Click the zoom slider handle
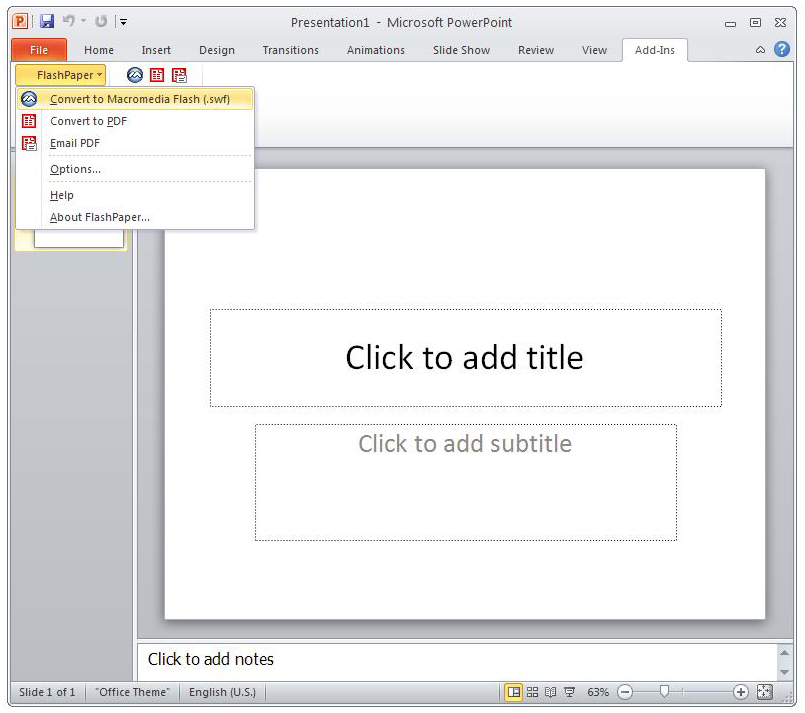The width and height of the screenshot is (805, 713). [x=664, y=691]
